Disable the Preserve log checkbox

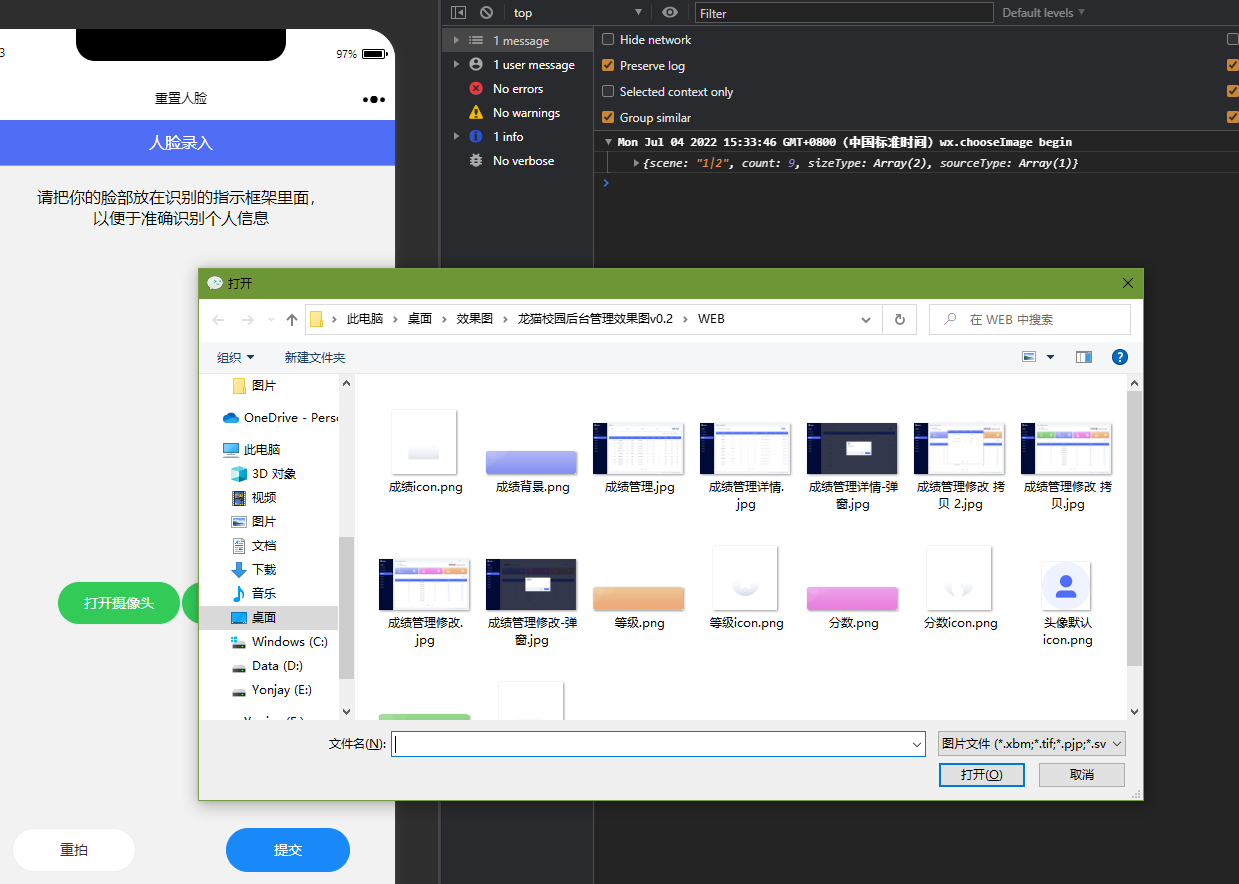(608, 65)
